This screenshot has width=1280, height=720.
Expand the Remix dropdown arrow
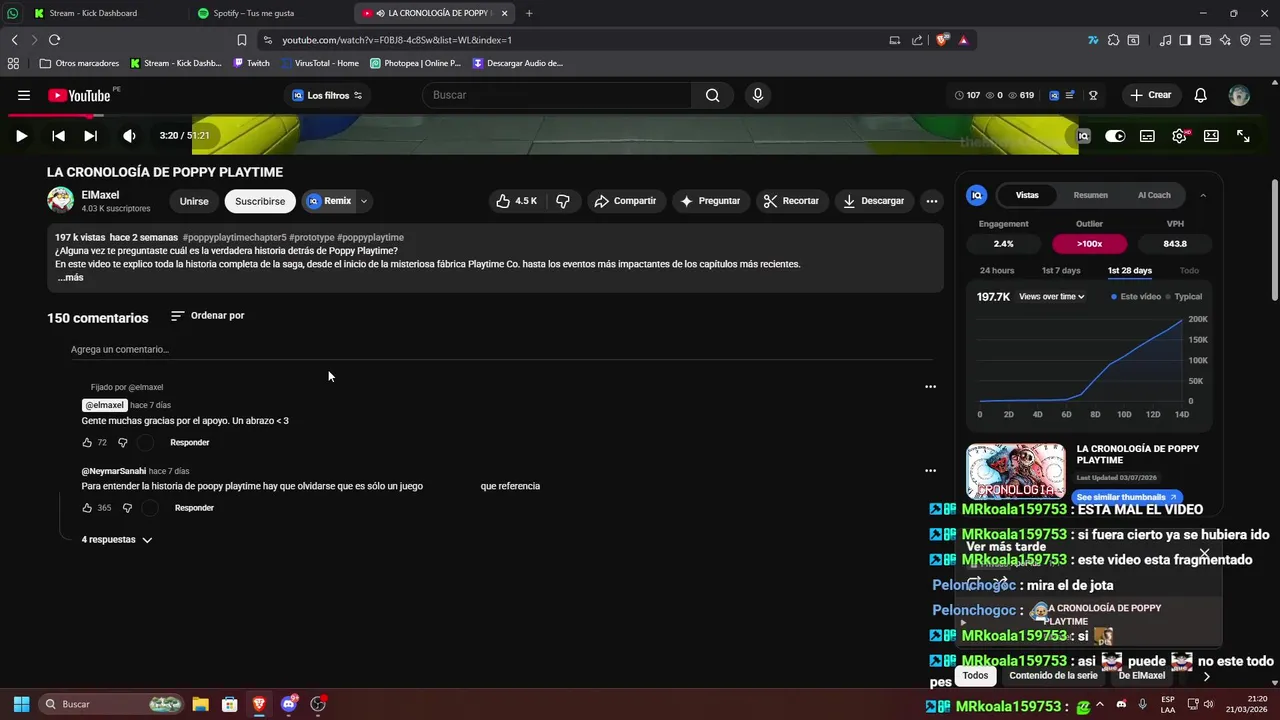tap(364, 201)
